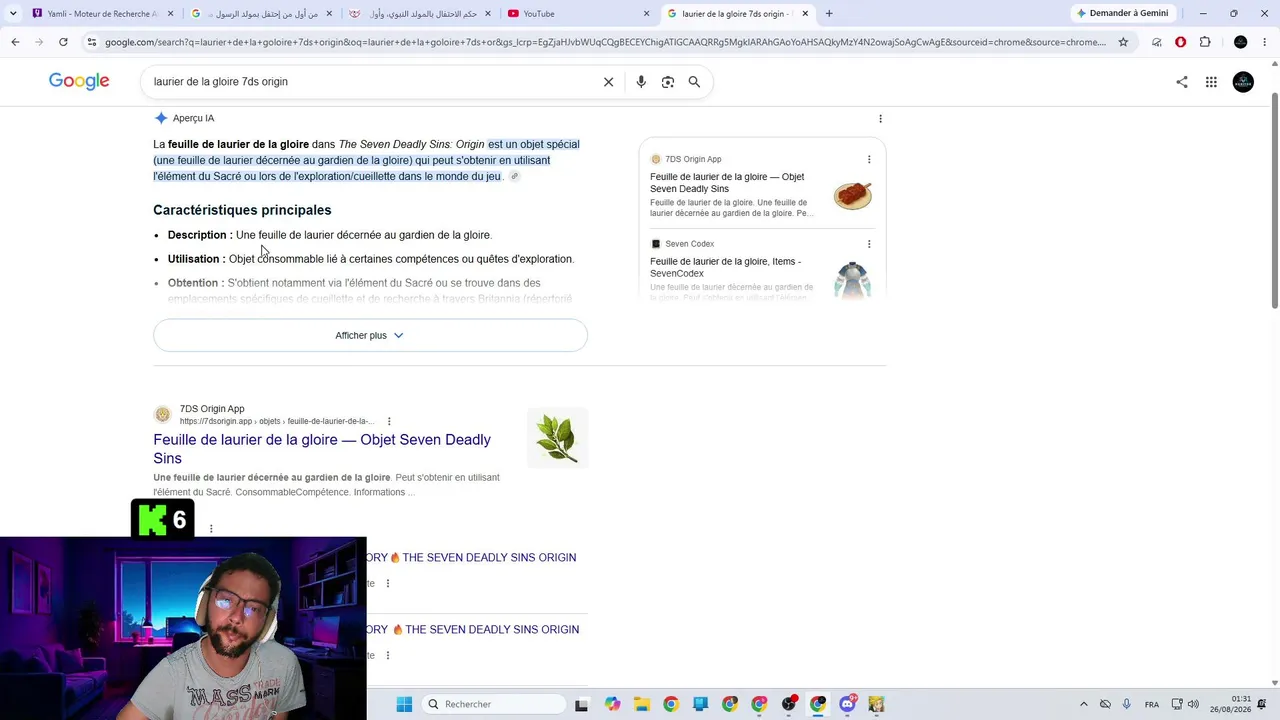
Task: Open the Windows Start menu
Action: tap(404, 704)
